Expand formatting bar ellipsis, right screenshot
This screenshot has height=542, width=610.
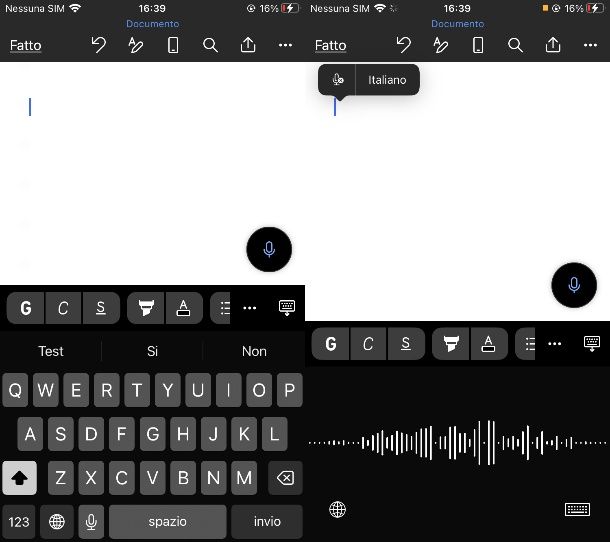554,344
